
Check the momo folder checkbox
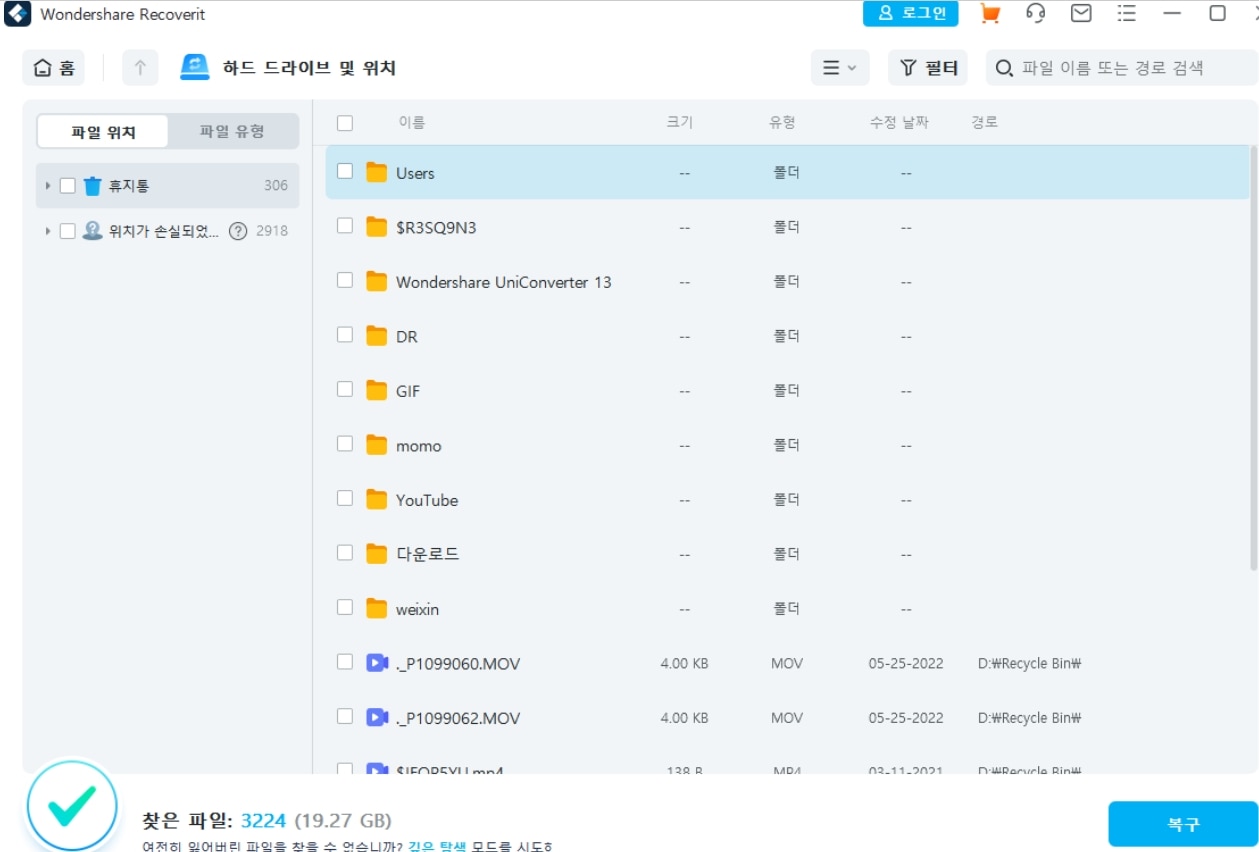(345, 443)
